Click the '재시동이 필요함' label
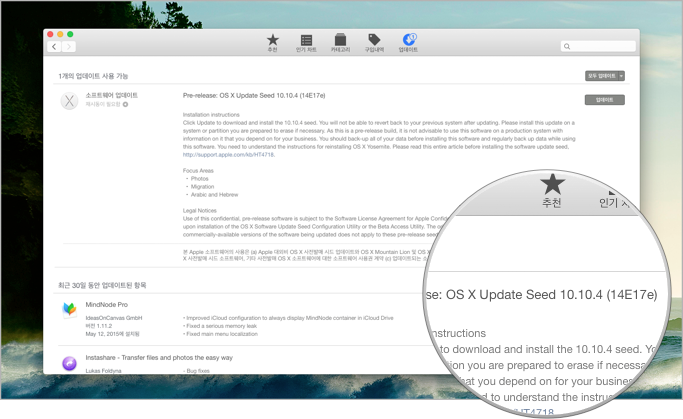The height and width of the screenshot is (419, 683). 103,105
